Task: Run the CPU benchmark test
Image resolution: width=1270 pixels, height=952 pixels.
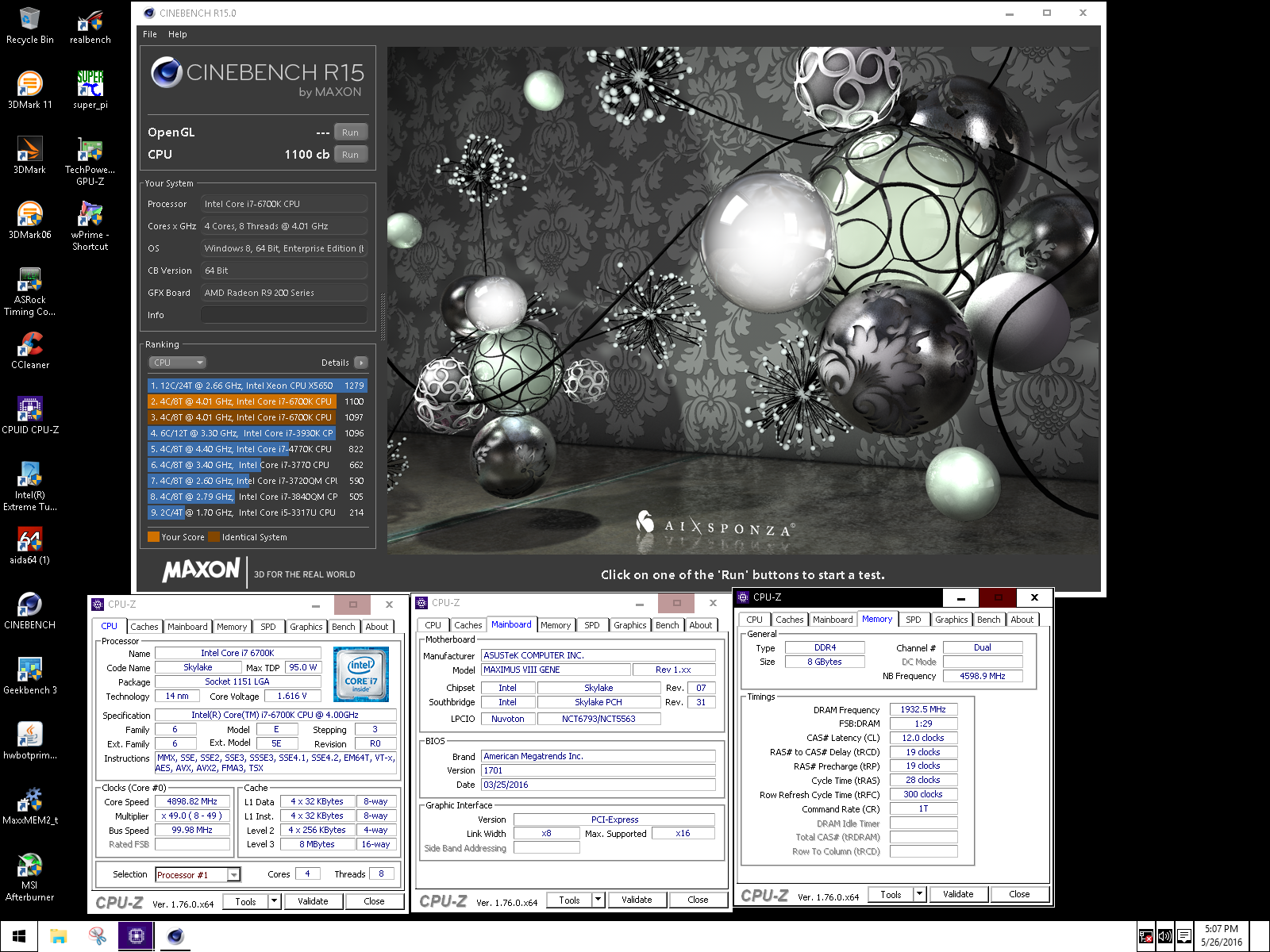Action: tap(351, 155)
